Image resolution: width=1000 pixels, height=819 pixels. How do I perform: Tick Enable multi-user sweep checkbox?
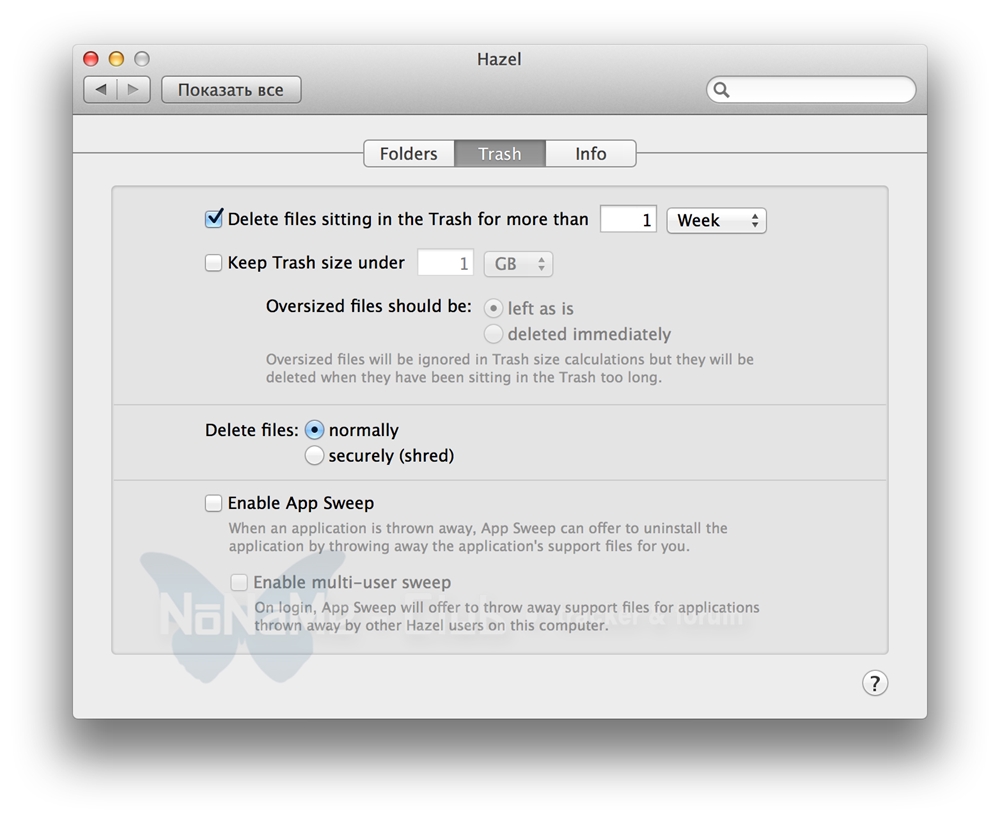coord(239,582)
